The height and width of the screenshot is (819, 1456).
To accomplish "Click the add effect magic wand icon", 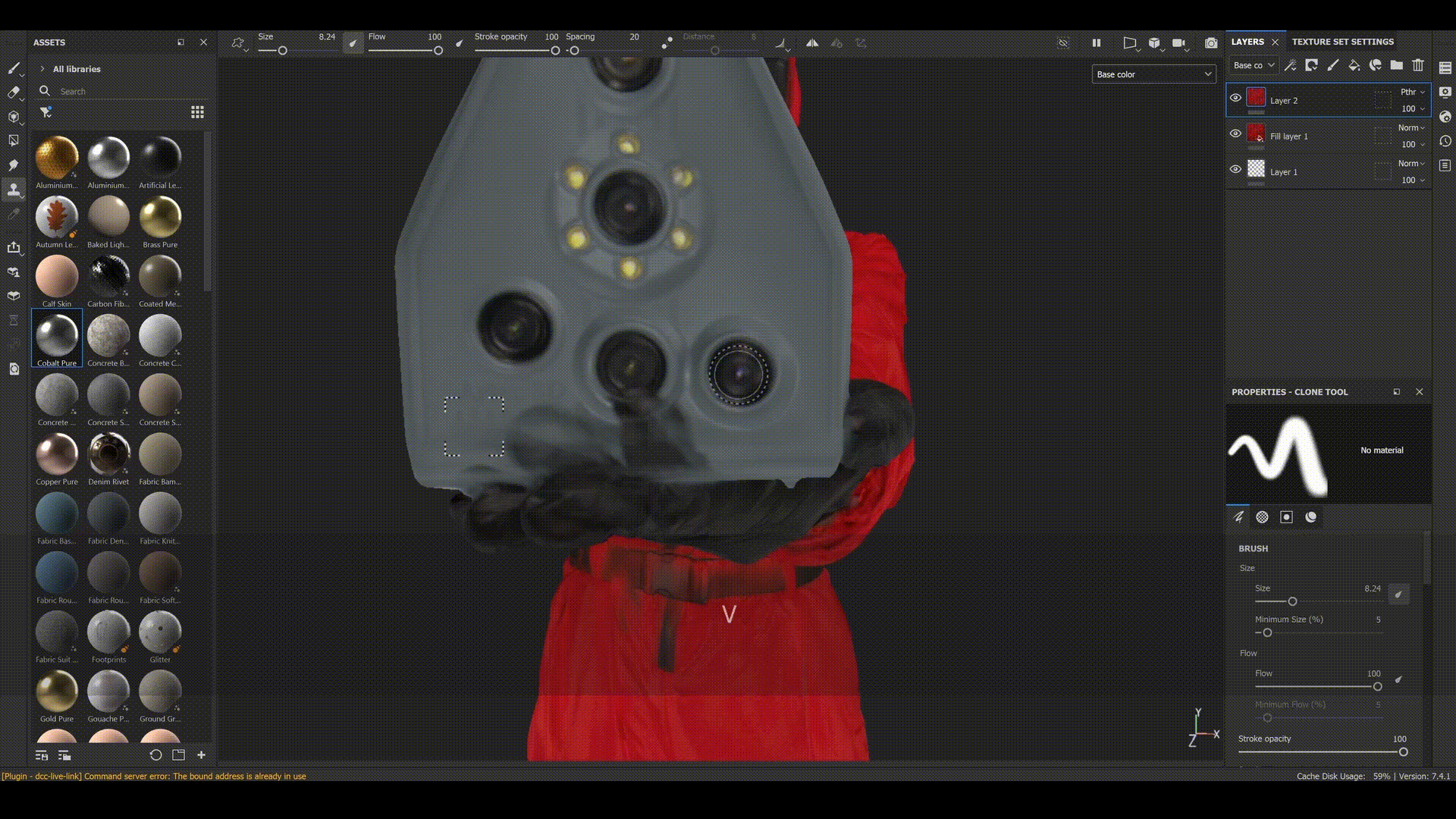I will tap(1290, 65).
